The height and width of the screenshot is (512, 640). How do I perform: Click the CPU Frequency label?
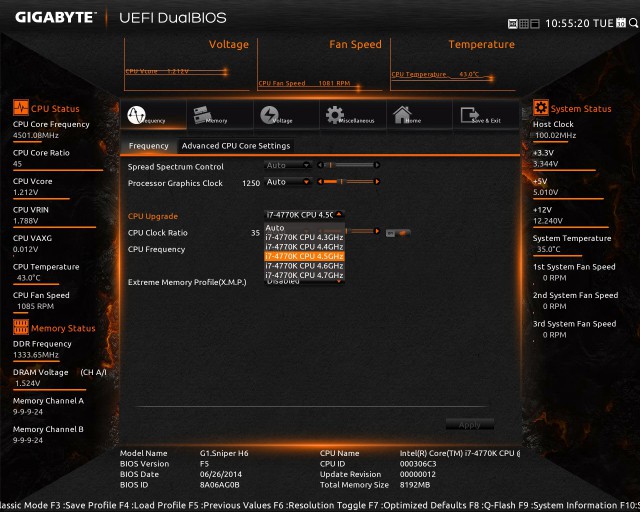pyautogui.click(x=156, y=249)
